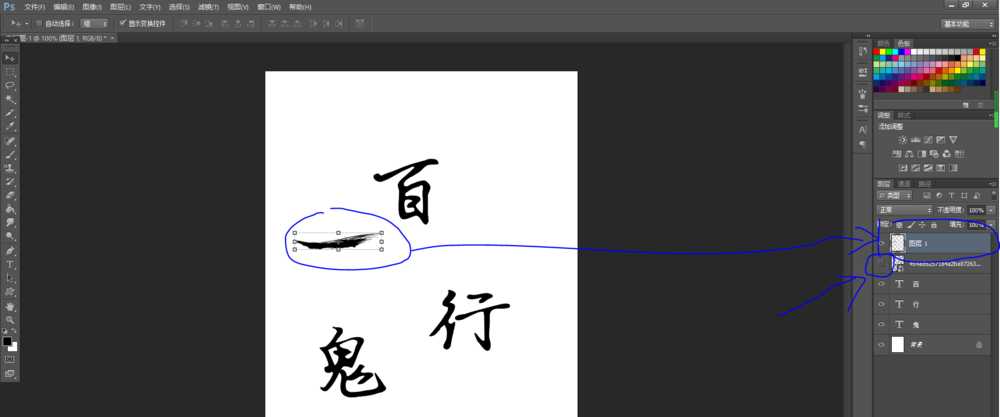Screen dimensions: 1000x417
Task: Select the Healing Brush tool
Action: [10, 141]
